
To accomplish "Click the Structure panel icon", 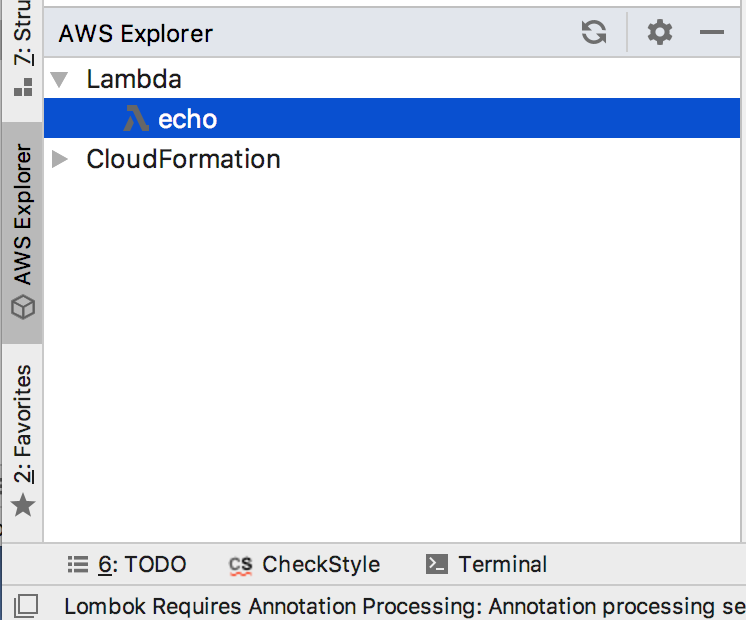I will point(23,88).
